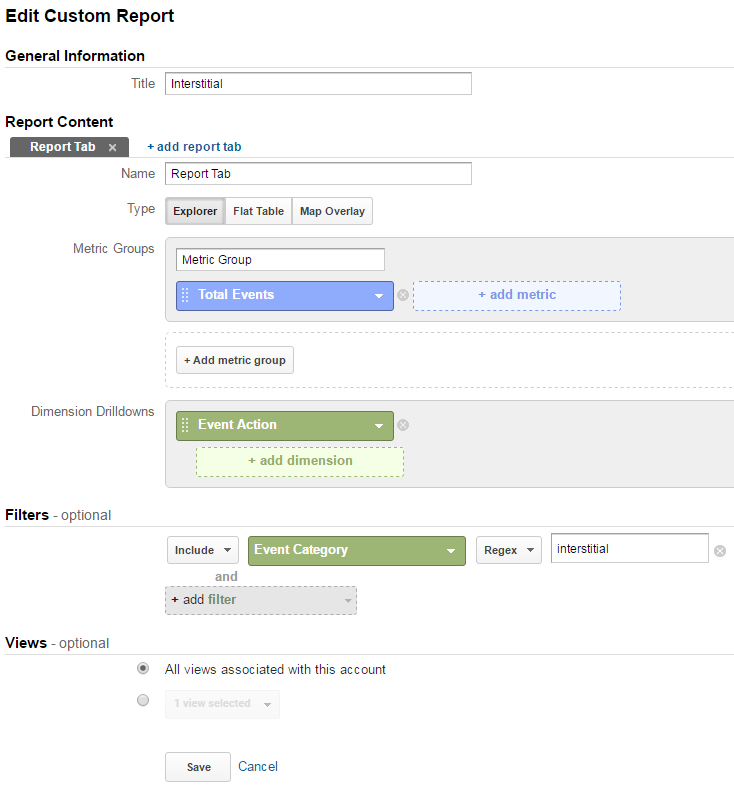Screen dimensions: 734x787
Task: Delete the Event Category filter row
Action: point(720,551)
